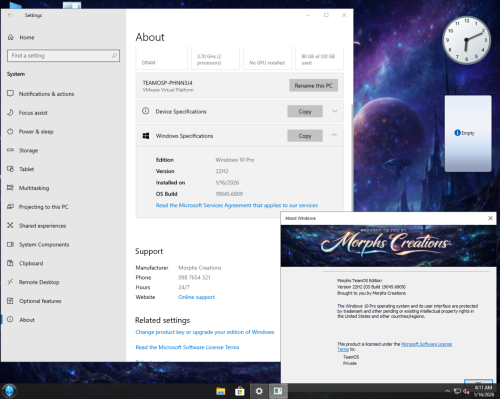This screenshot has height=399, width=500.
Task: Open the Microsoft Services Agreement link
Action: [237, 205]
